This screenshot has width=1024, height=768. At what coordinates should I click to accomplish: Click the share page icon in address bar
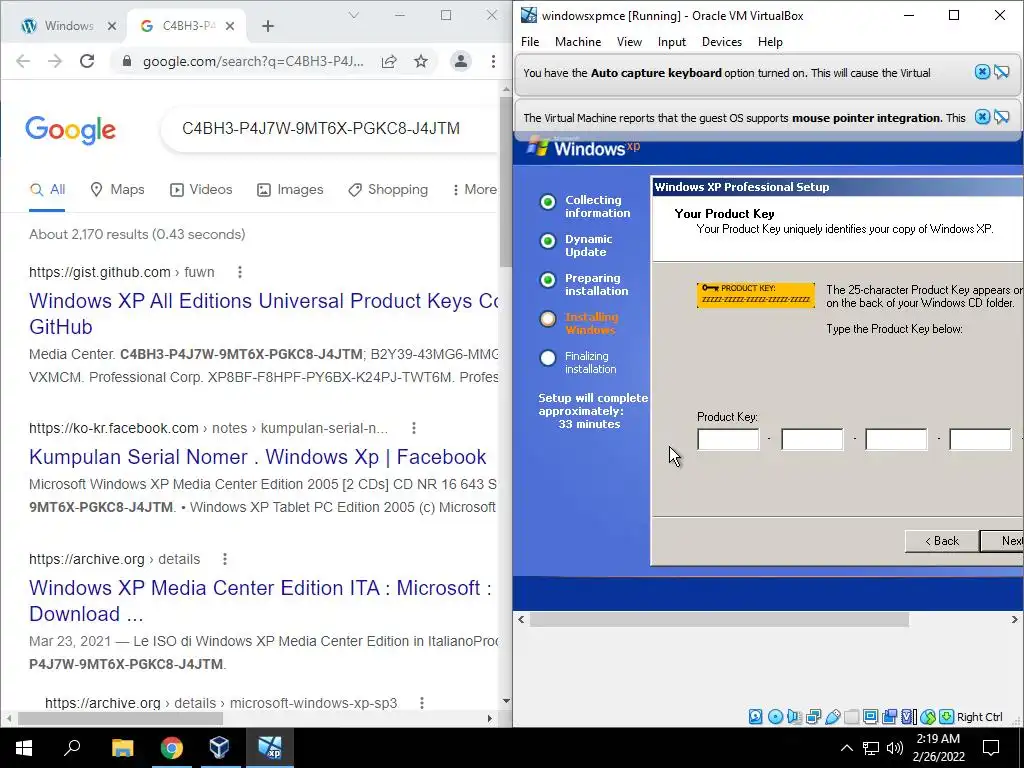[389, 61]
